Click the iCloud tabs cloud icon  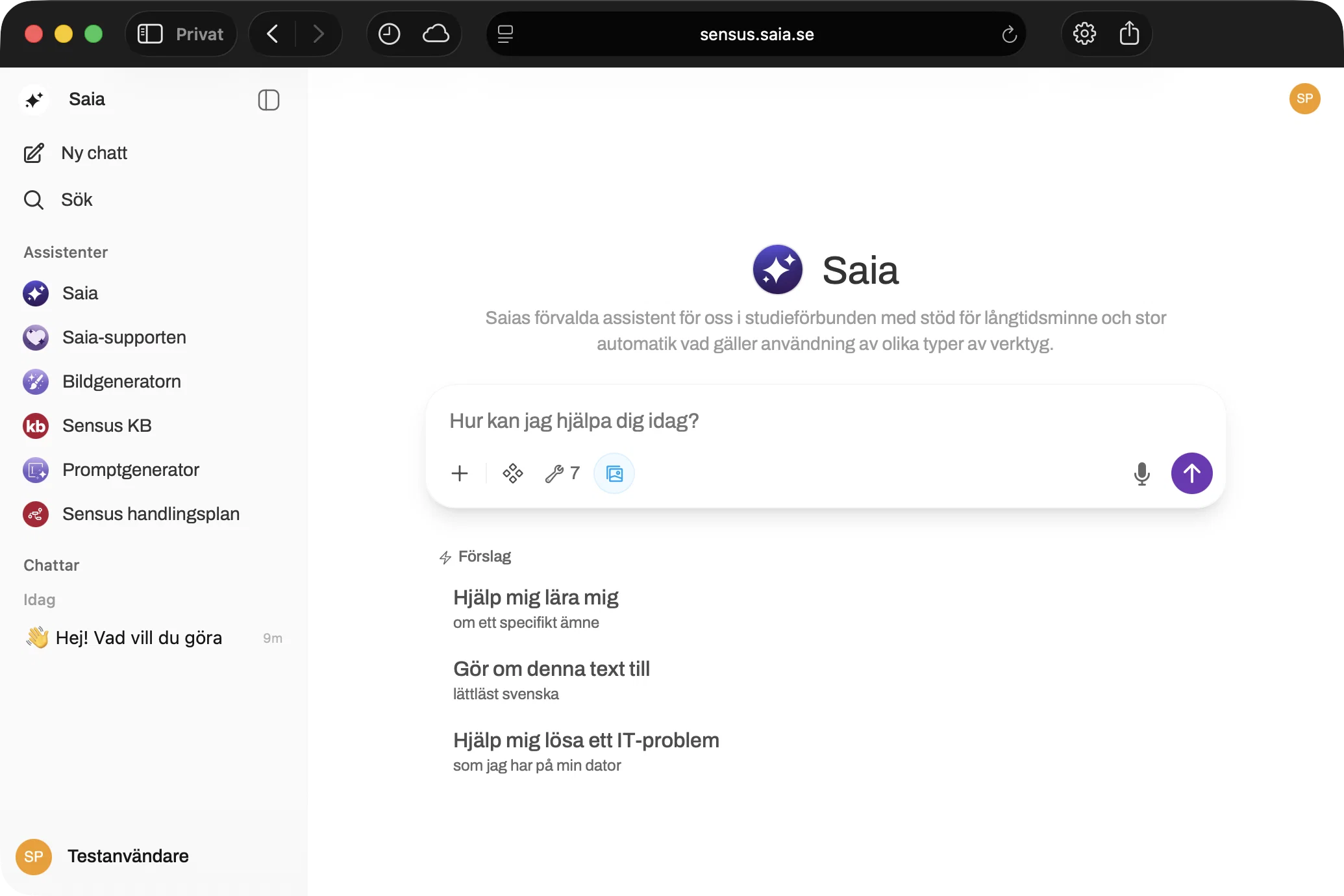436,34
